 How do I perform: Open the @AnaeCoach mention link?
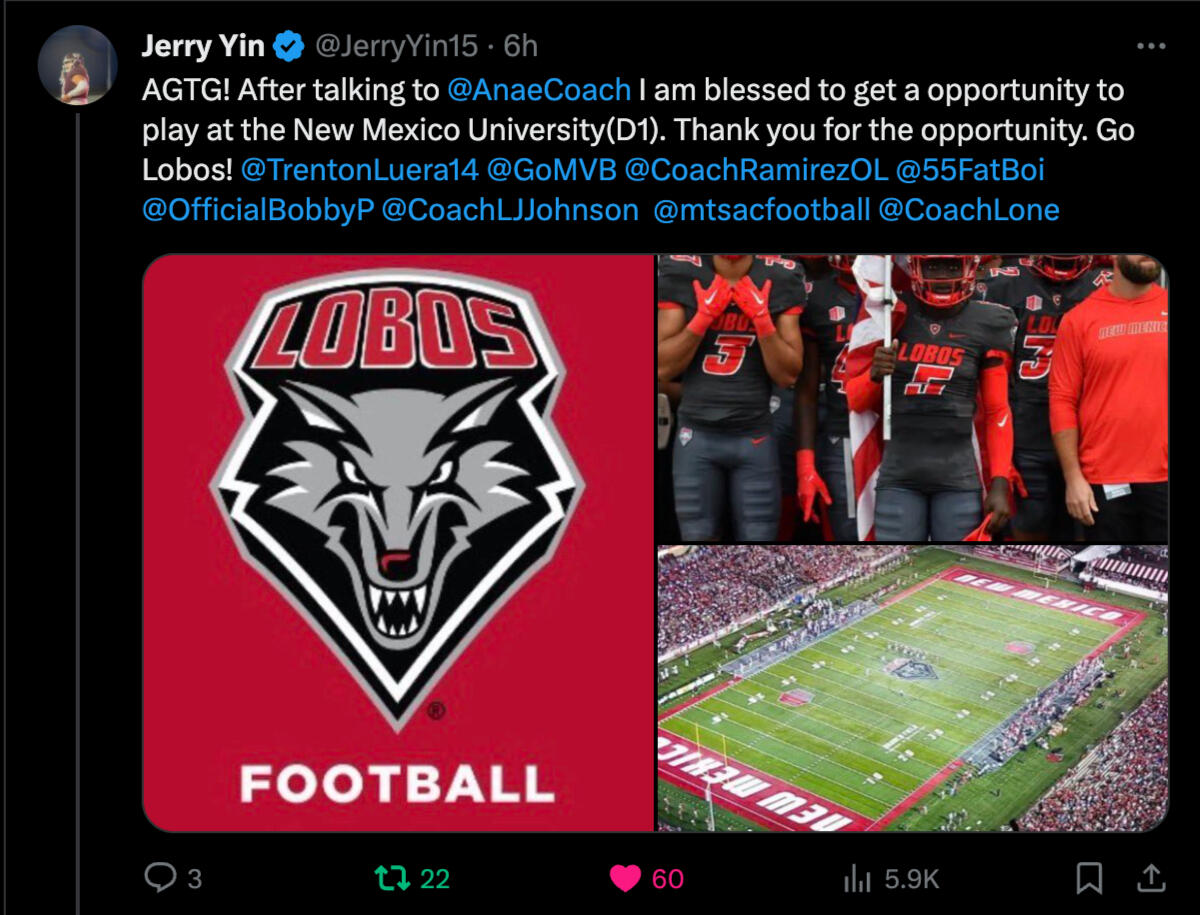[539, 90]
